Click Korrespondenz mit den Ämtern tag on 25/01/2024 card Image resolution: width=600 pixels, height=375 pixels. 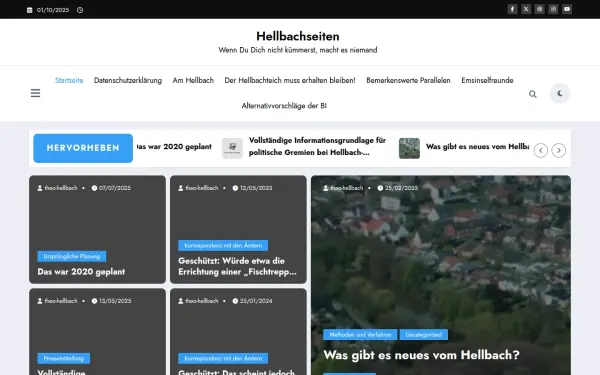coord(223,359)
